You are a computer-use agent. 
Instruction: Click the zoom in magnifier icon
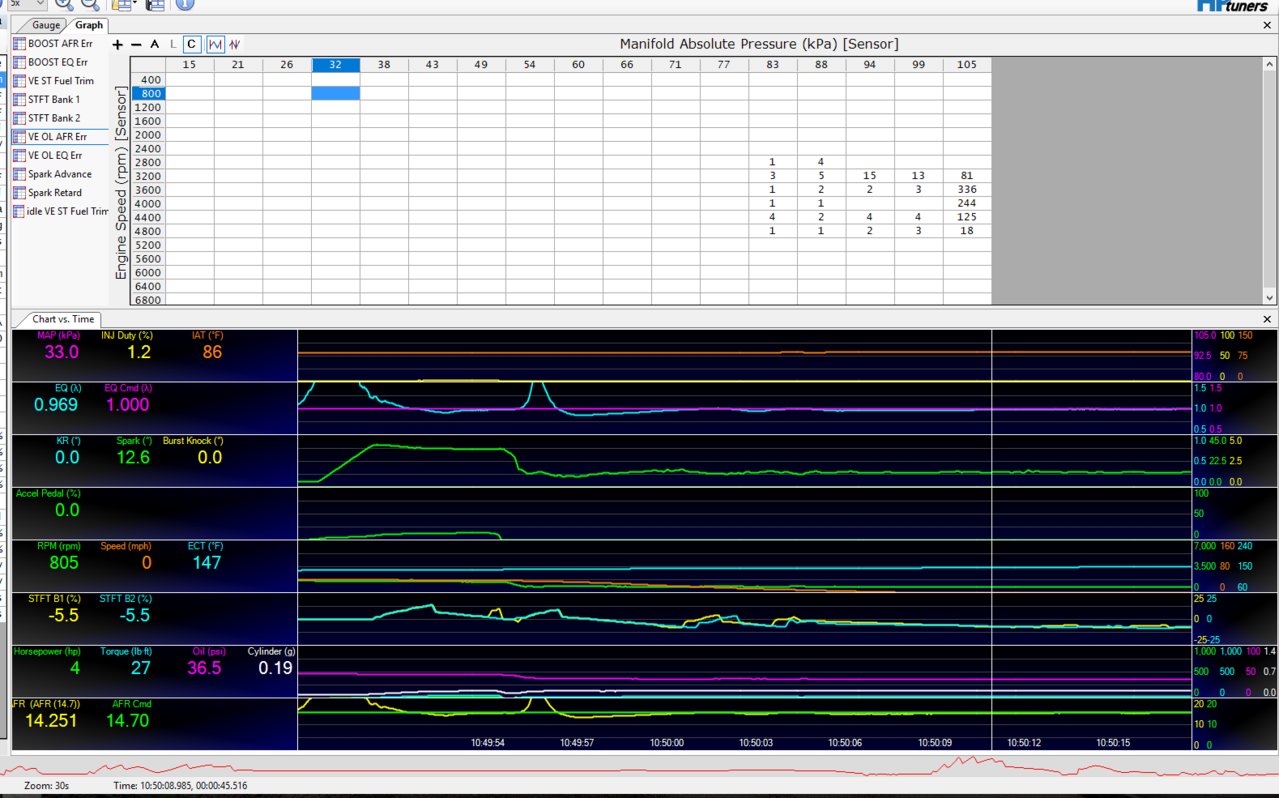coord(64,4)
